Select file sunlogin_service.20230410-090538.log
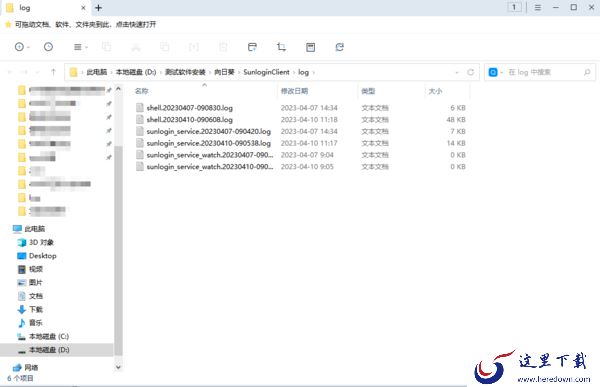600x387 pixels. click(x=209, y=143)
